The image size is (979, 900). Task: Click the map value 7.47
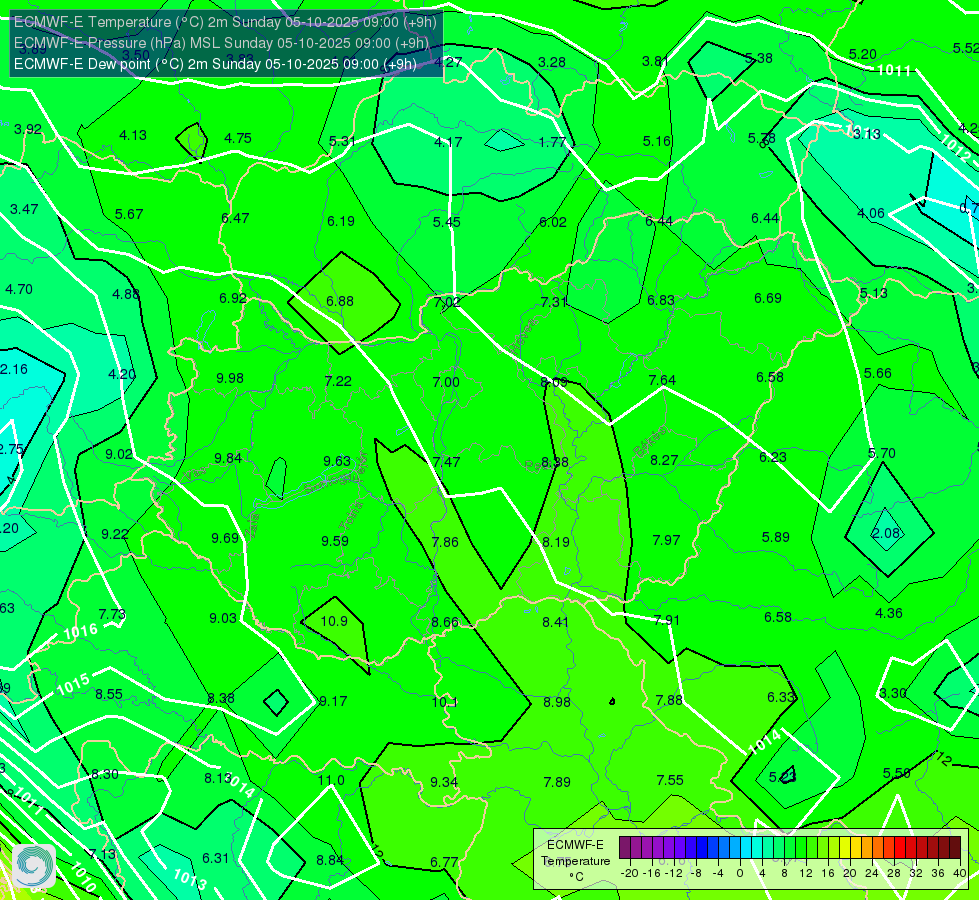point(446,462)
